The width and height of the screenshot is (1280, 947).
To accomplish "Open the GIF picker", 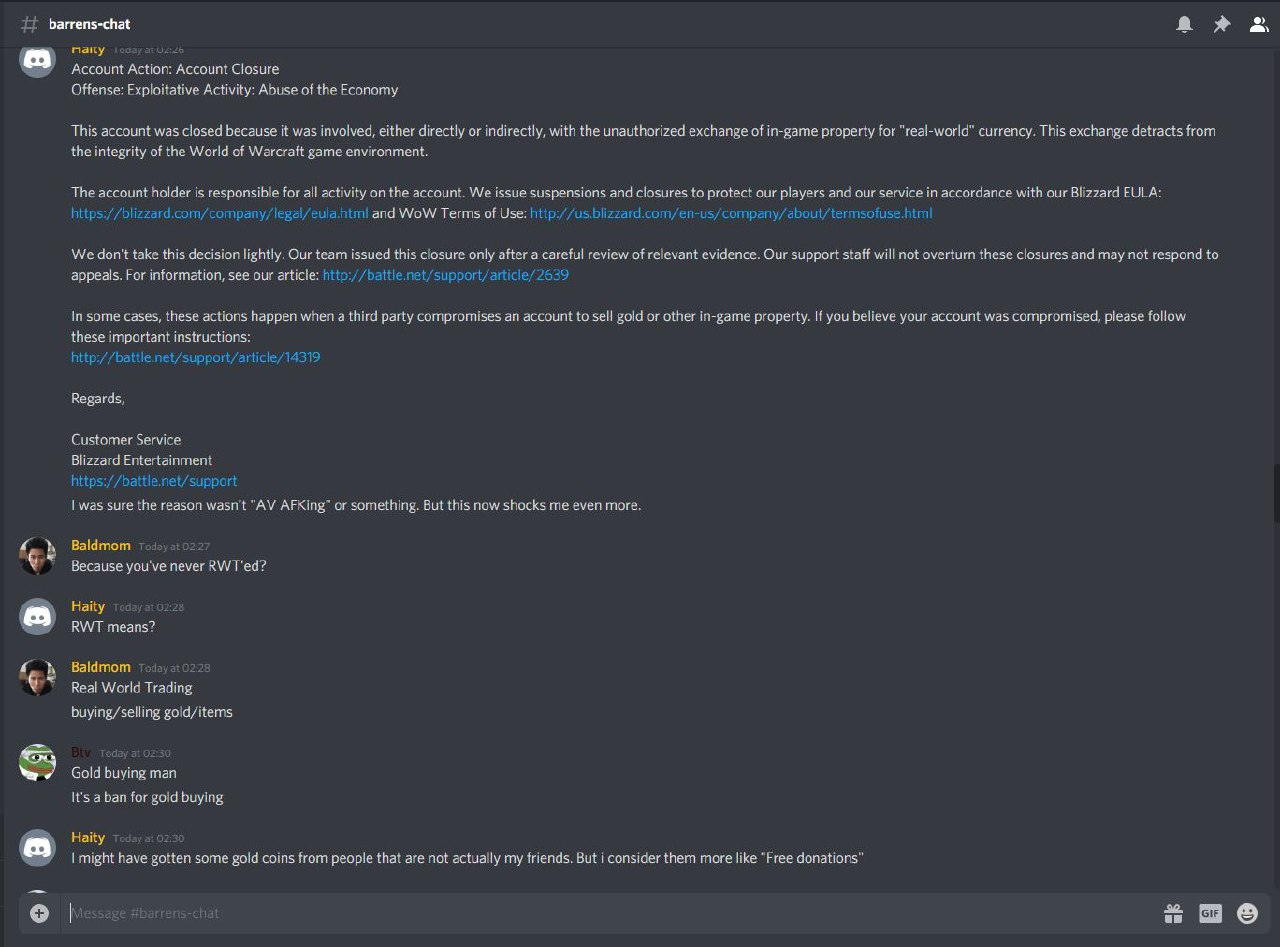I will click(x=1210, y=913).
